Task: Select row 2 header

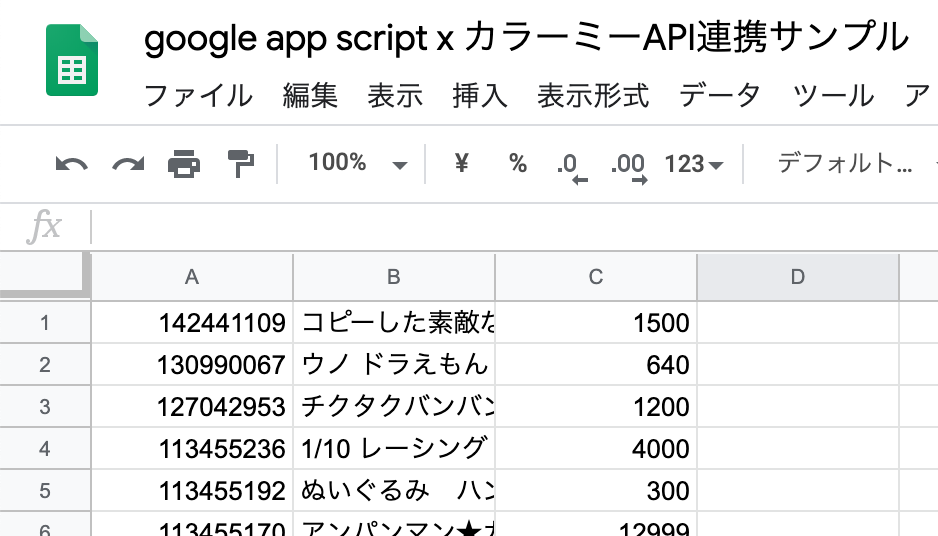Action: coord(45,364)
